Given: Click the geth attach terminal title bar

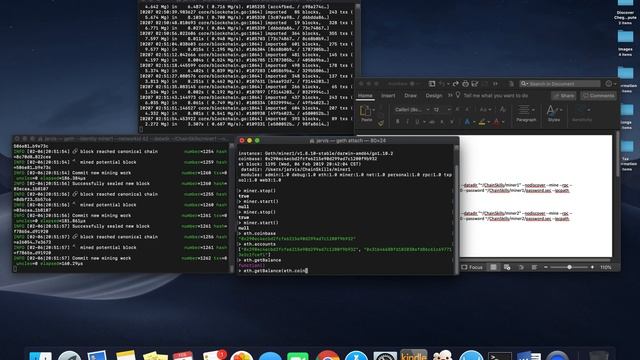Looking at the screenshot, I should 347,140.
